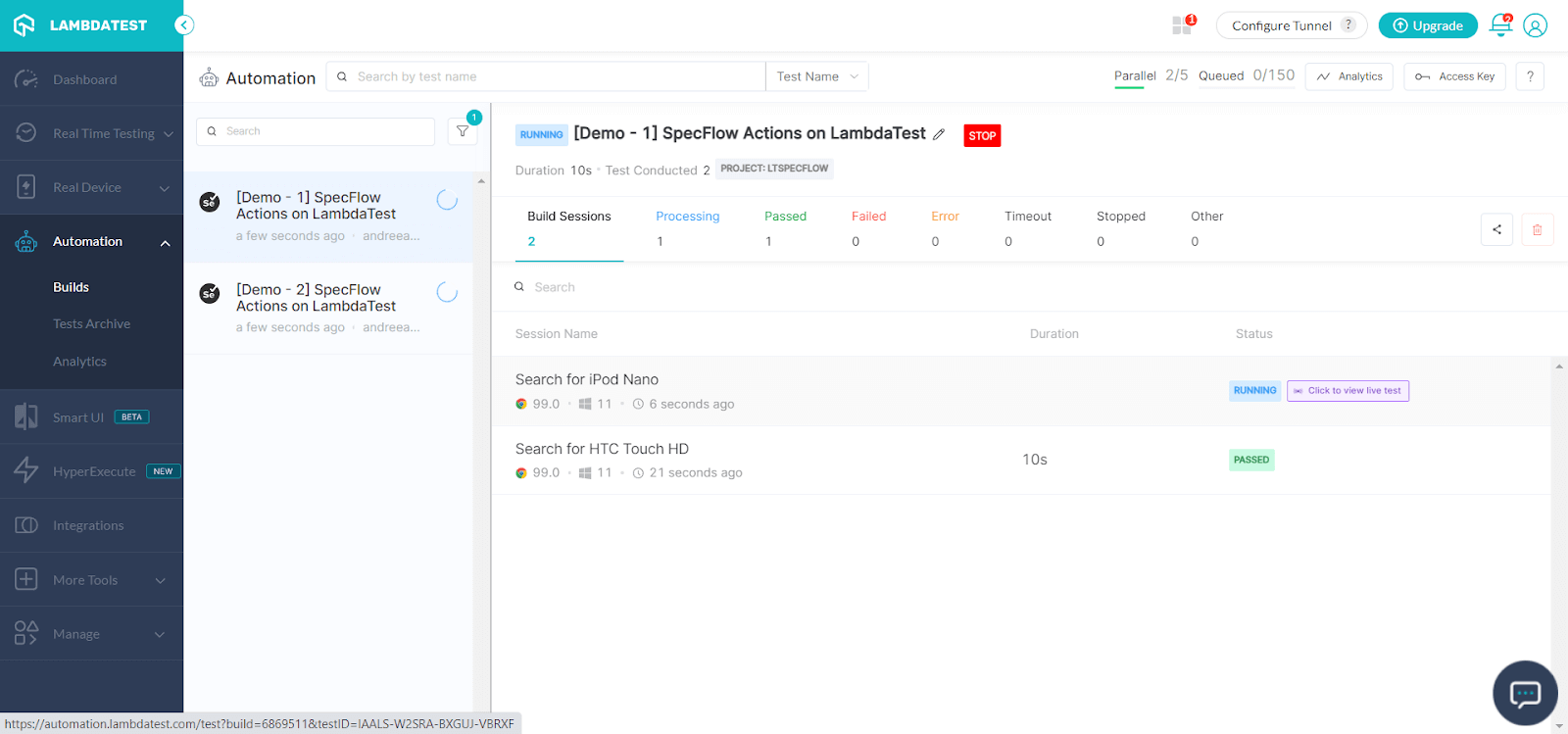Select the [Demo - 2] SpecFlow build

[x=328, y=308]
